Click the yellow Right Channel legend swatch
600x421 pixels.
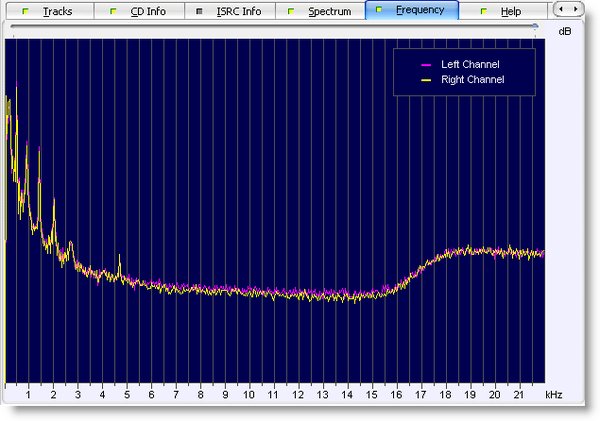(426, 80)
